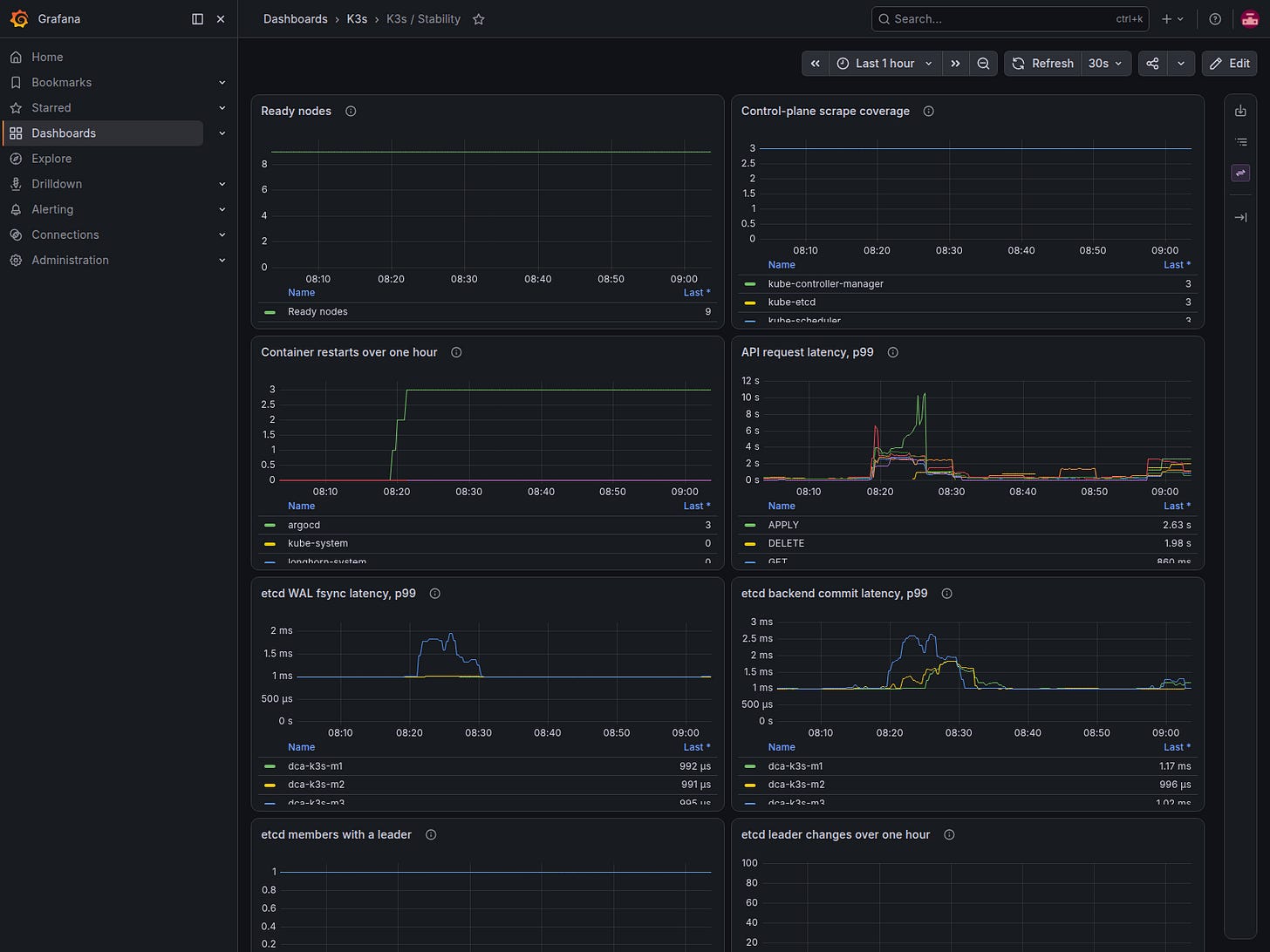1270x952 pixels.
Task: Open the user profile avatar
Action: click(1249, 18)
